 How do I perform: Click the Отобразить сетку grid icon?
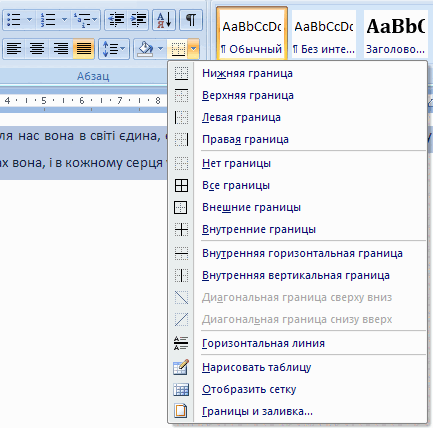tap(181, 389)
